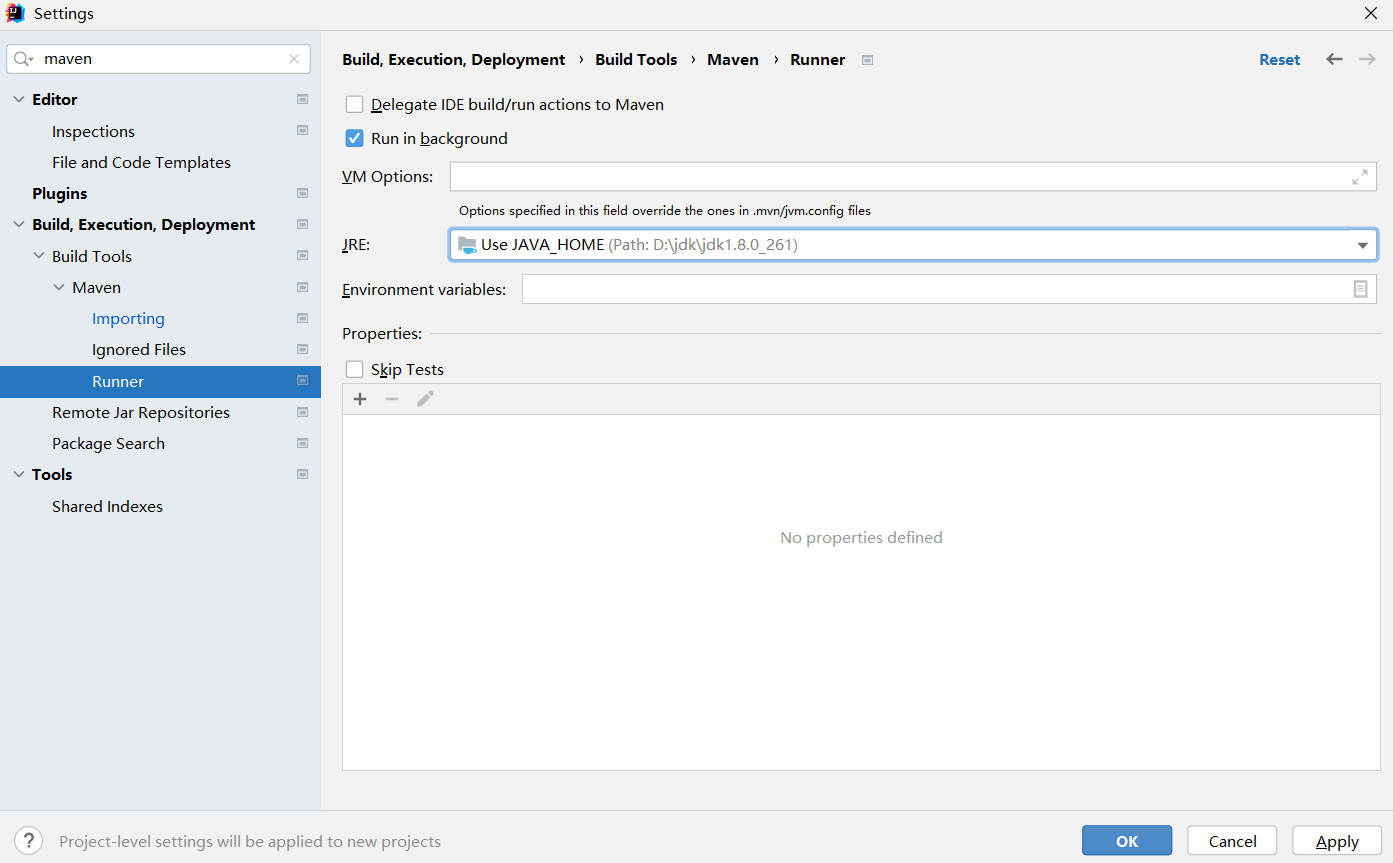Open Shared Indexes settings
The width and height of the screenshot is (1393, 863).
pyautogui.click(x=107, y=506)
